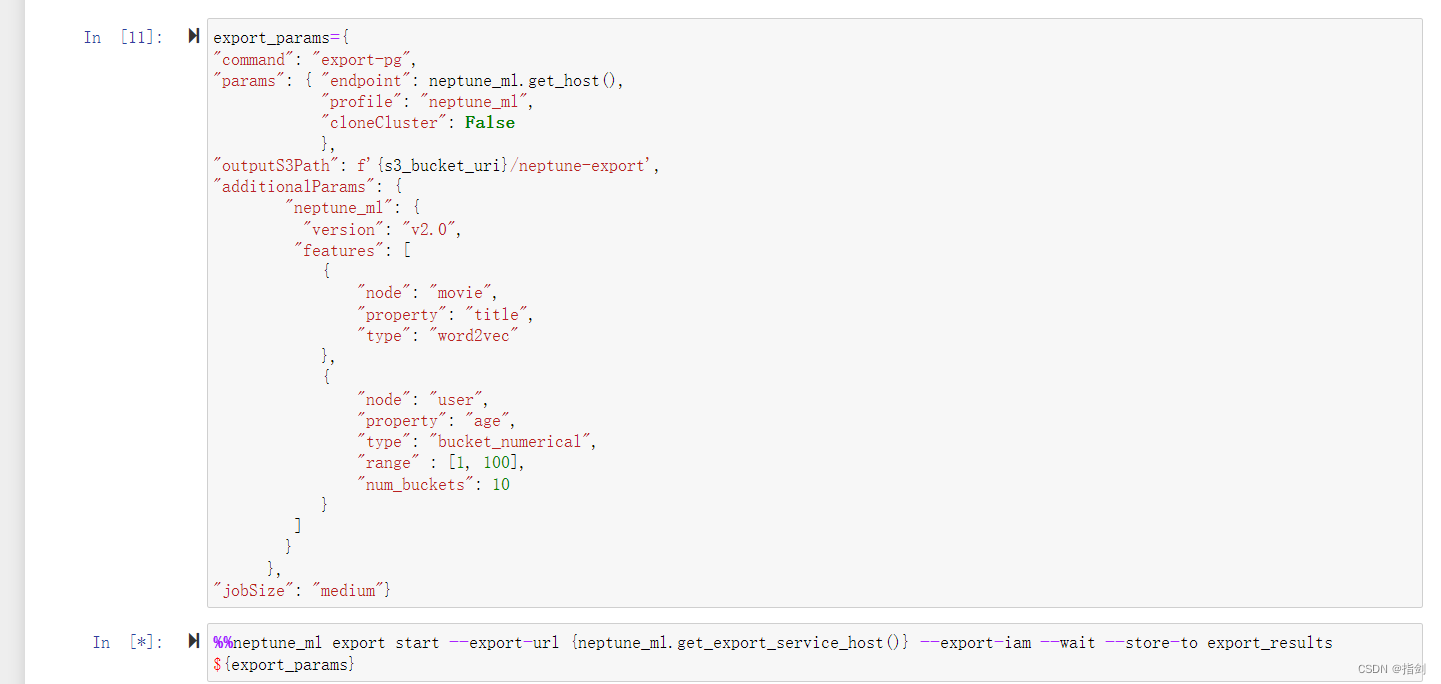Run the export_params cell via its run icon
This screenshot has height=684, width=1441.
[x=194, y=36]
